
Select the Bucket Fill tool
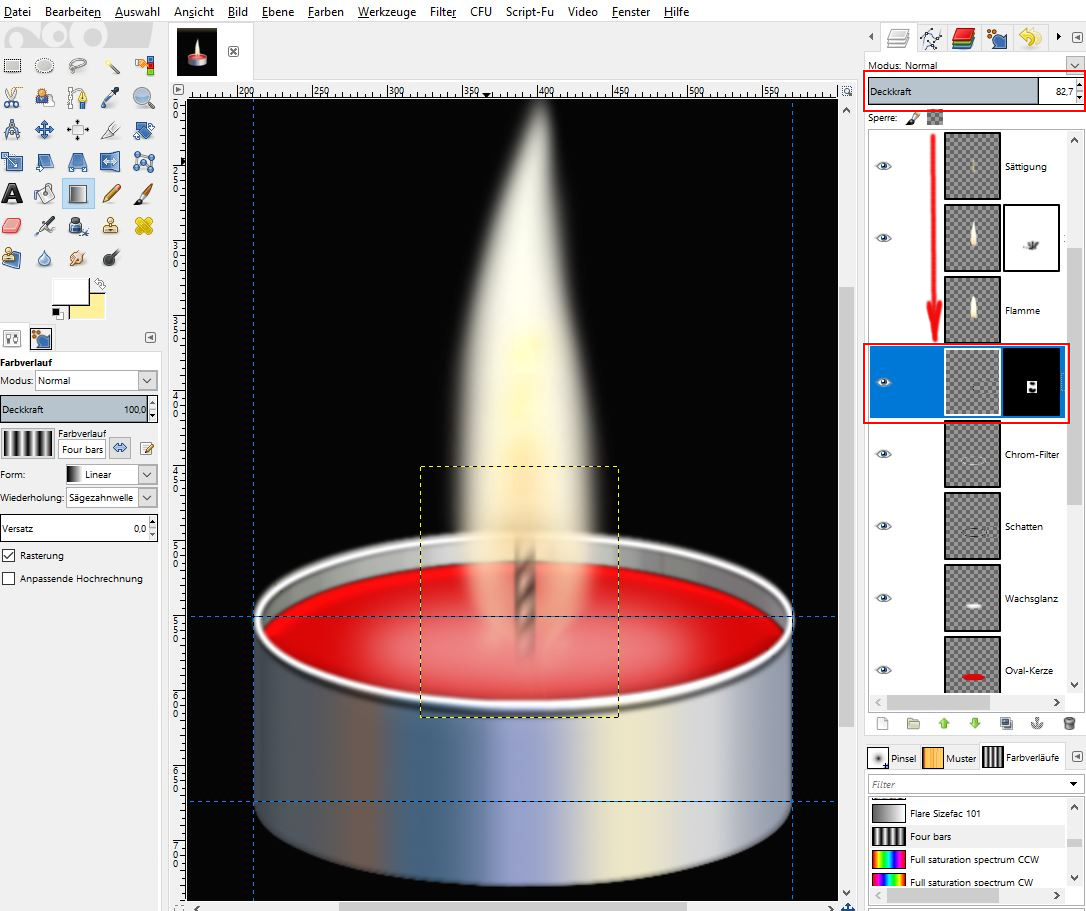45,194
